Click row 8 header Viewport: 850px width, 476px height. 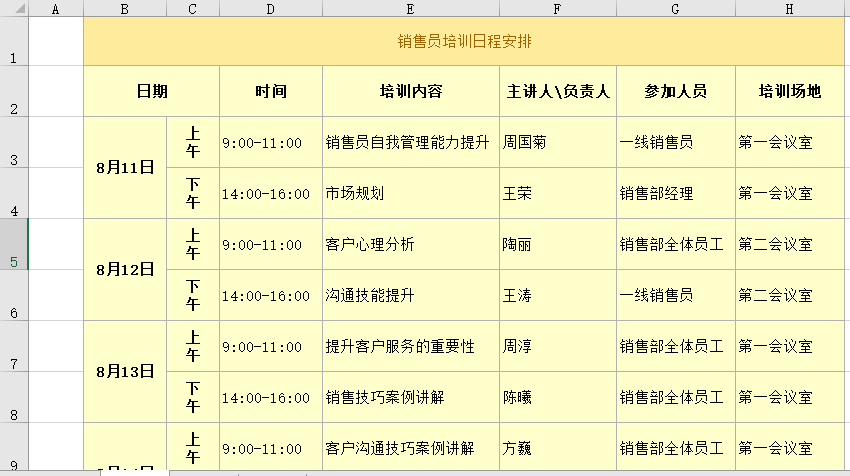click(14, 397)
